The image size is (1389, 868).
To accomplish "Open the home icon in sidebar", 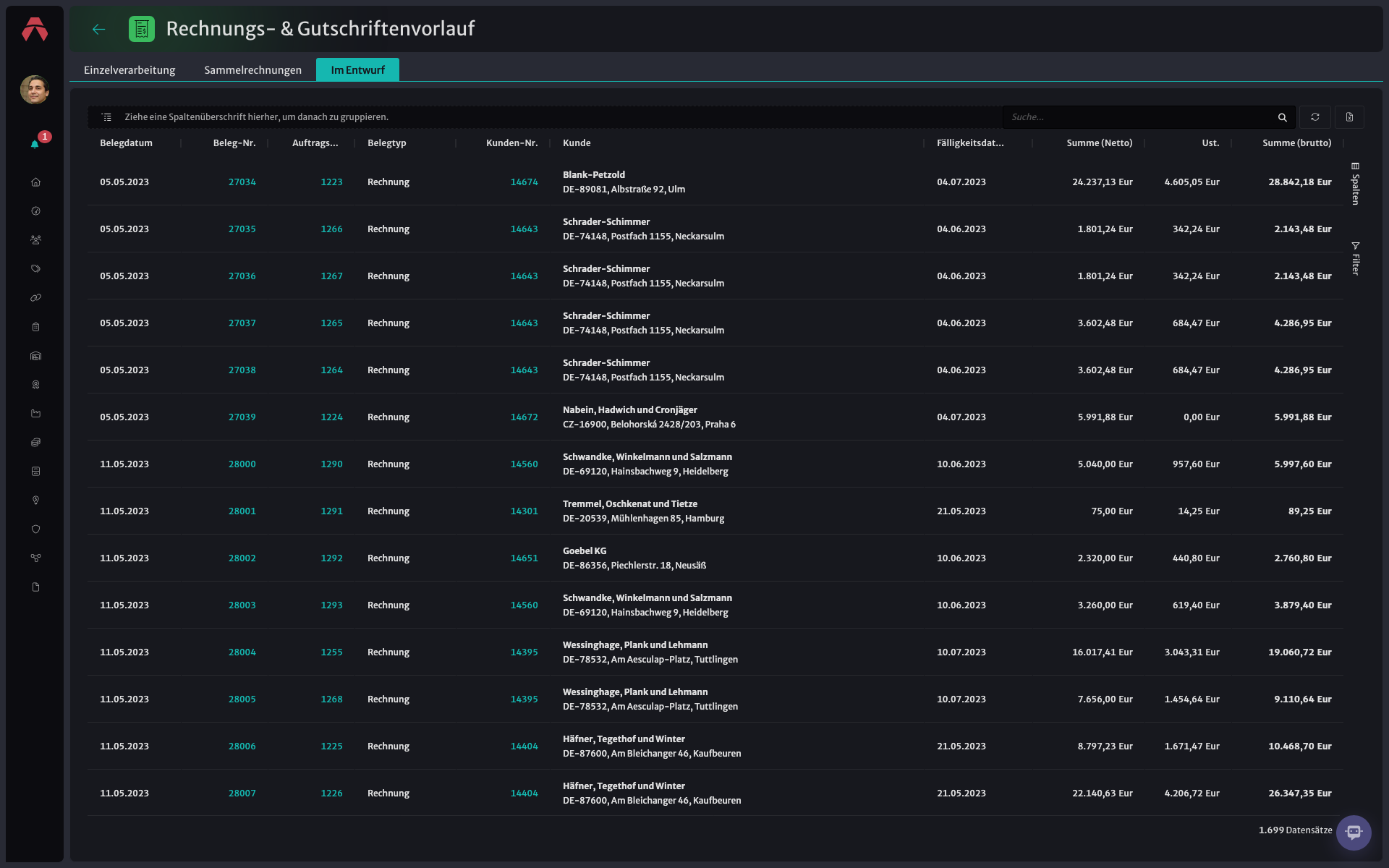I will [35, 182].
